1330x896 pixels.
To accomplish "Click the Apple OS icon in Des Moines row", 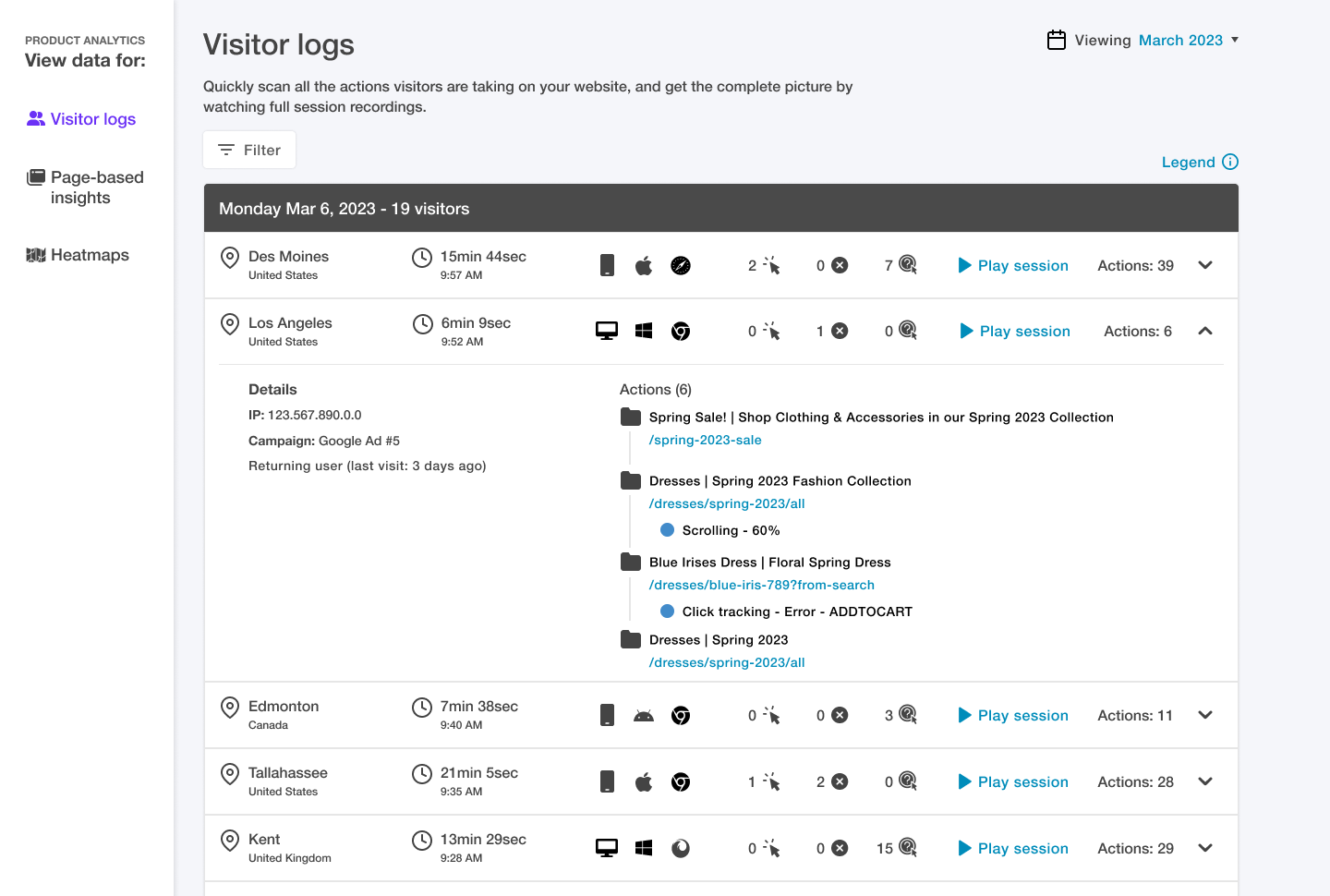I will [644, 266].
